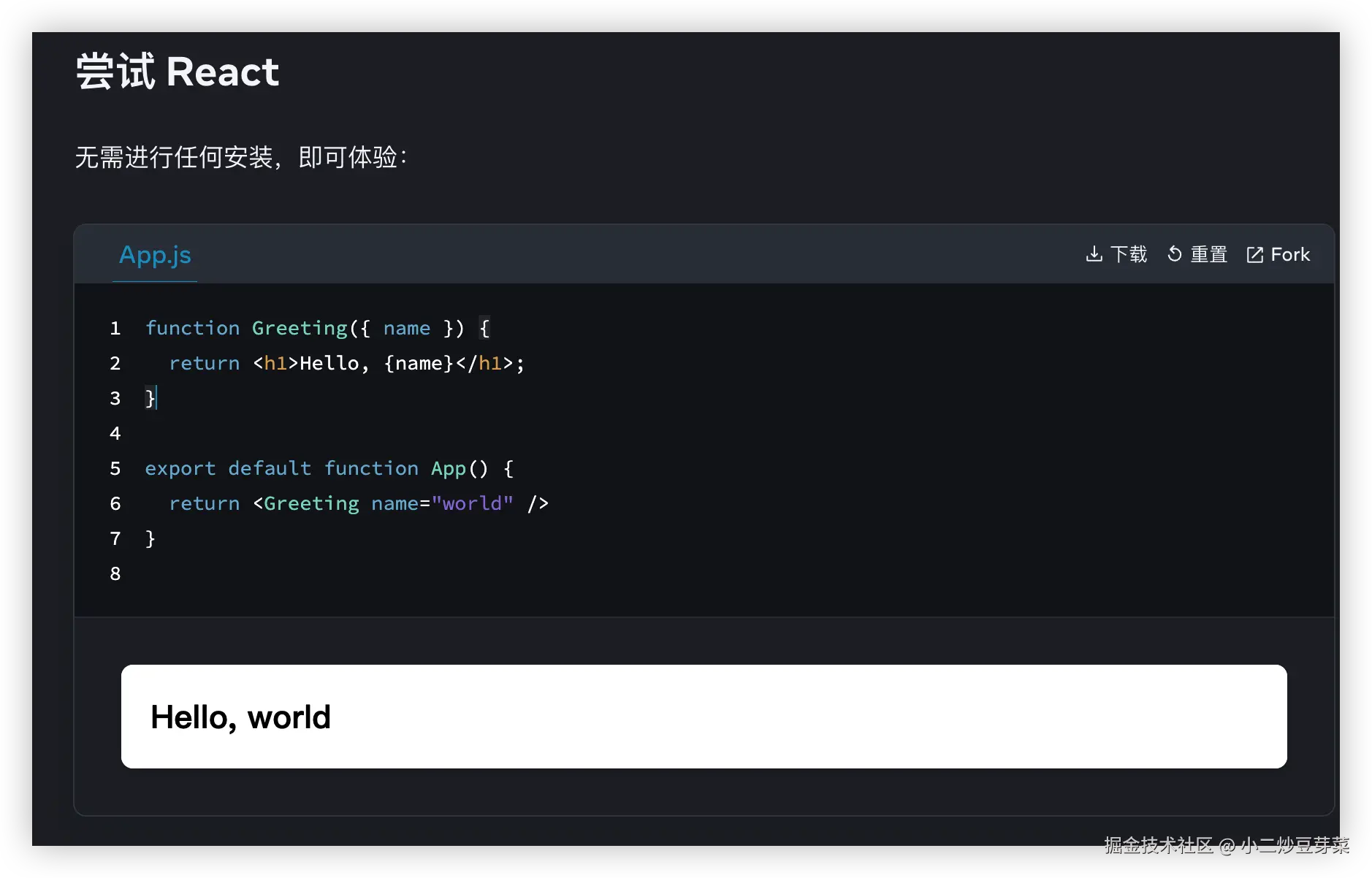This screenshot has height=878, width=1372.
Task: Click the name parameter on line 1
Action: pyautogui.click(x=407, y=328)
